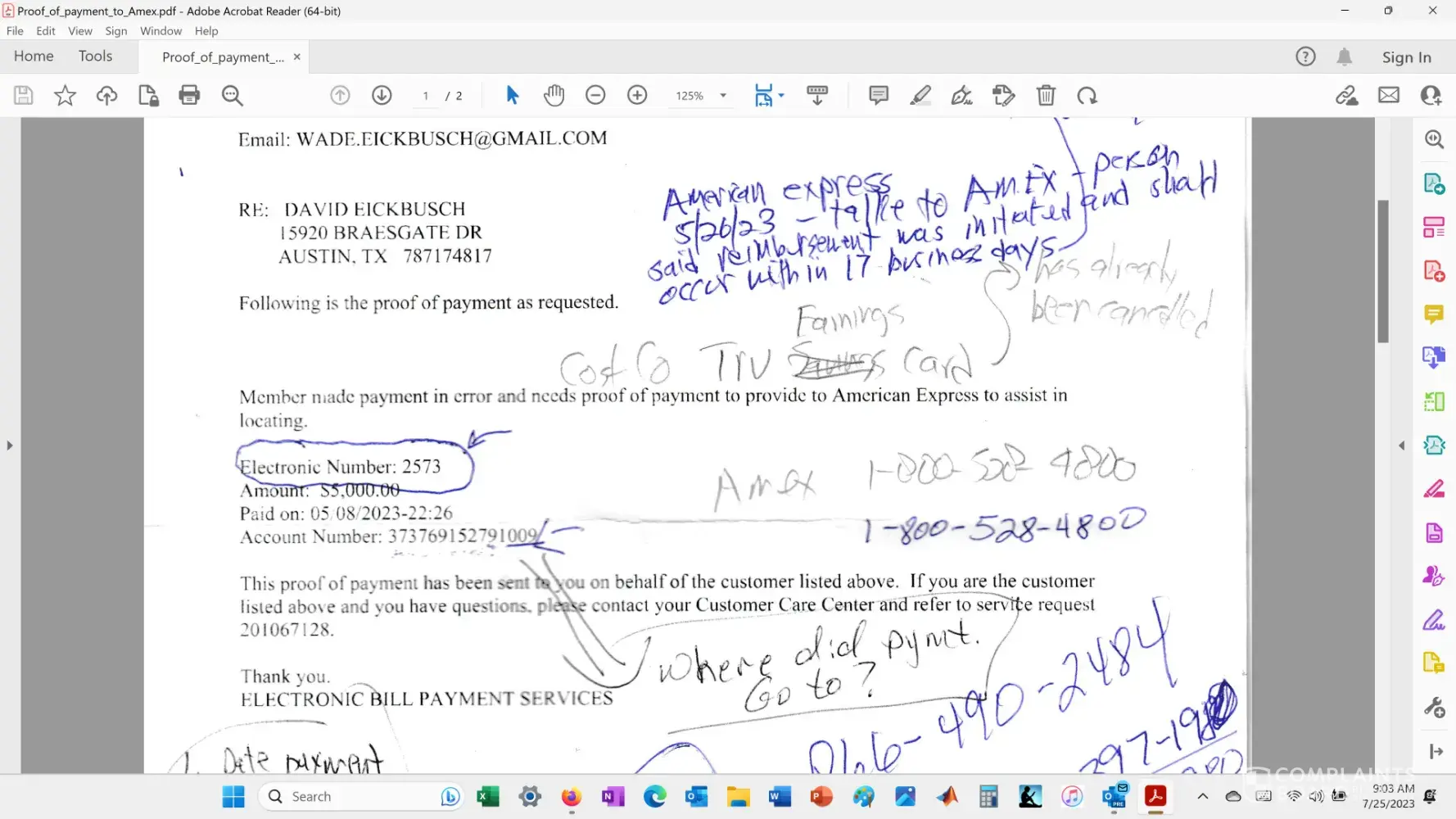The image size is (1456, 819).
Task: Open the 125% zoom level dropdown
Action: click(x=722, y=96)
